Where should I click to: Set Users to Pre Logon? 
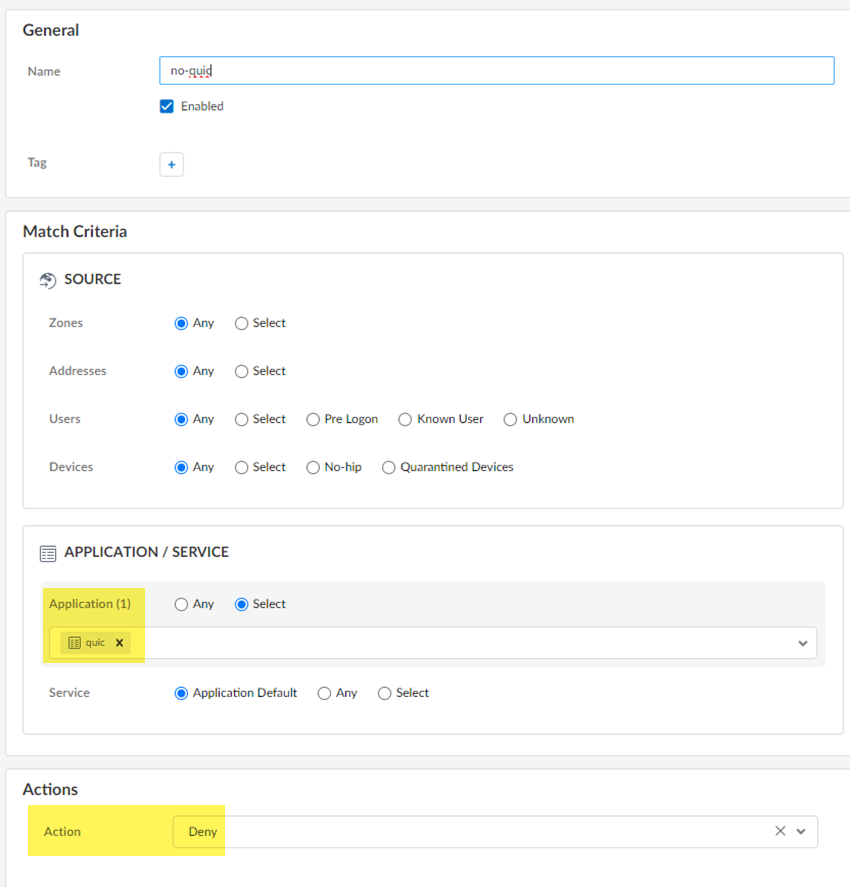[x=314, y=419]
